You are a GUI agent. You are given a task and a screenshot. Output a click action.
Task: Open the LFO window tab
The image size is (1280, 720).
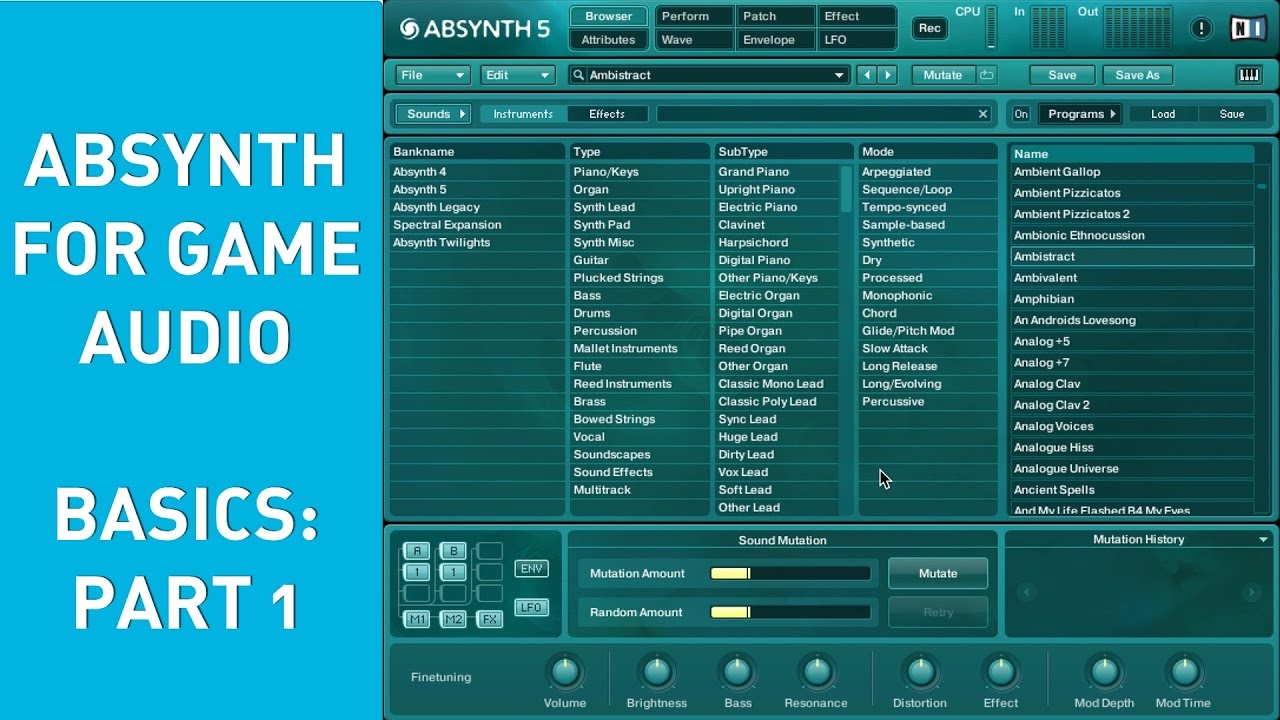tap(856, 40)
